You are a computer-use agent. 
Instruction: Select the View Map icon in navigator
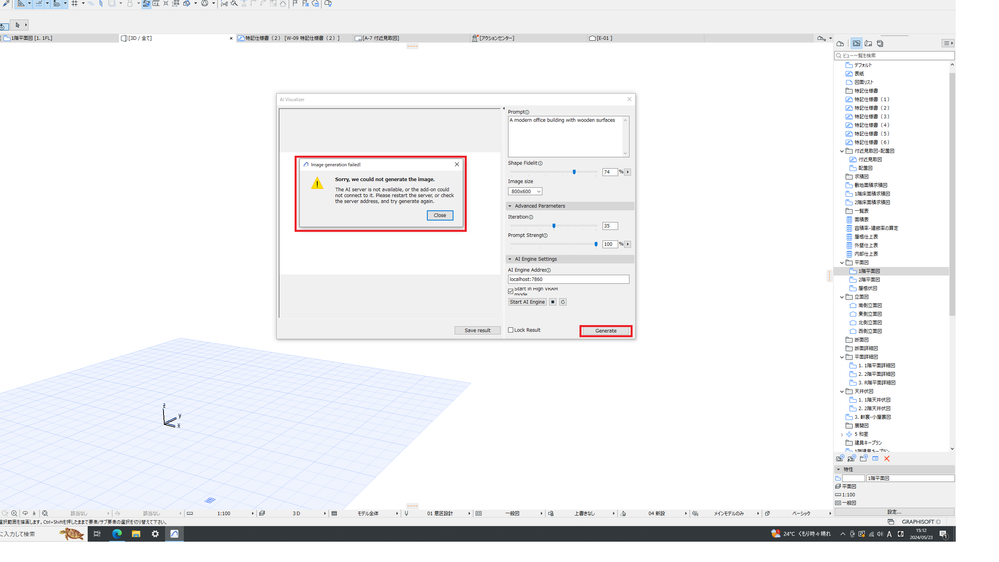tap(856, 43)
